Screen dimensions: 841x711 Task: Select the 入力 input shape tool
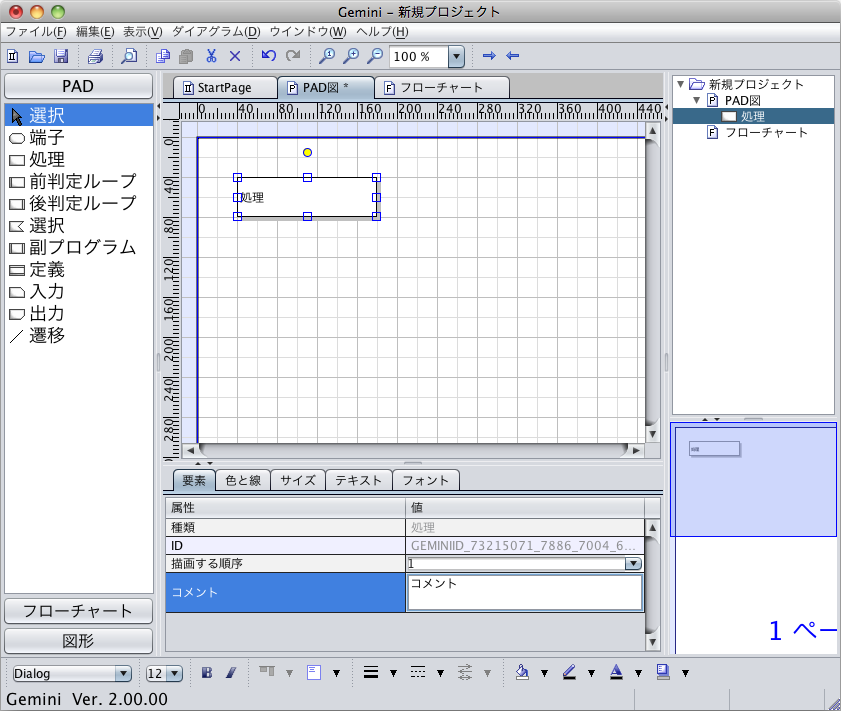coord(79,292)
